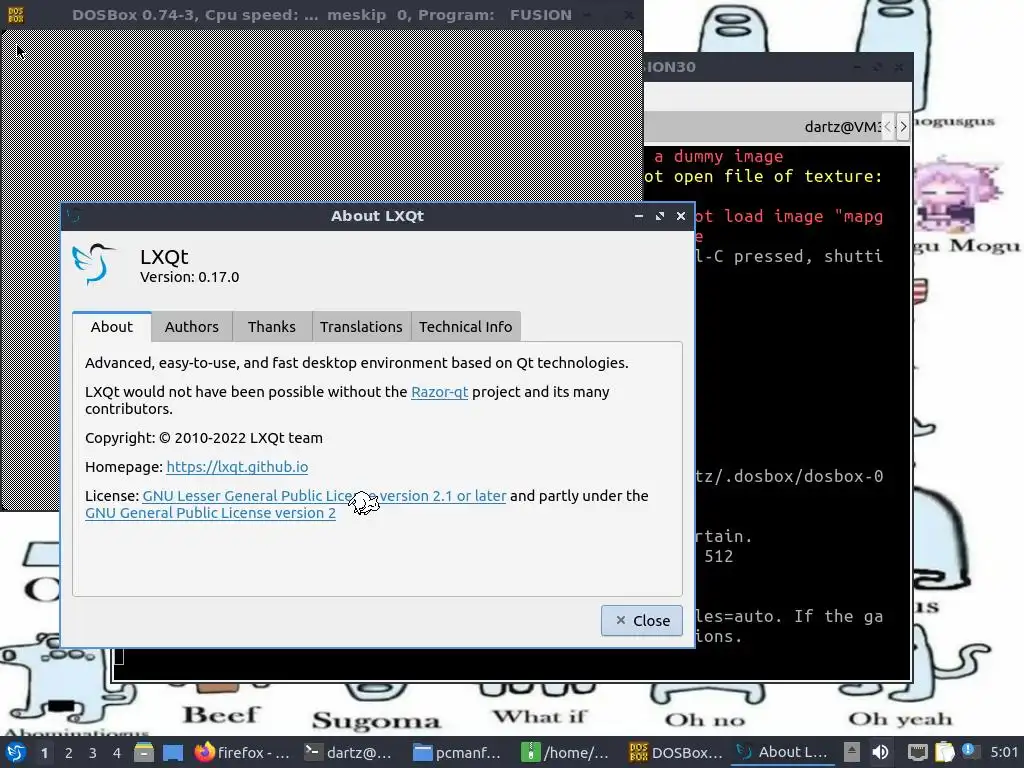This screenshot has height=768, width=1024.
Task: Click the update notification tray icon
Action: (970, 752)
